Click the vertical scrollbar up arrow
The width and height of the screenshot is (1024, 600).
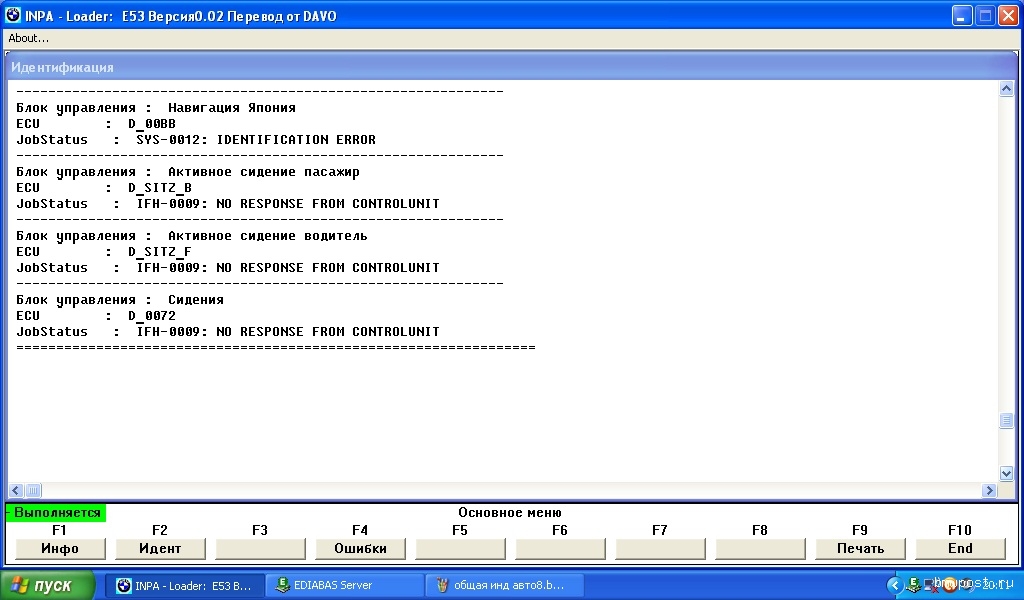tap(1007, 89)
